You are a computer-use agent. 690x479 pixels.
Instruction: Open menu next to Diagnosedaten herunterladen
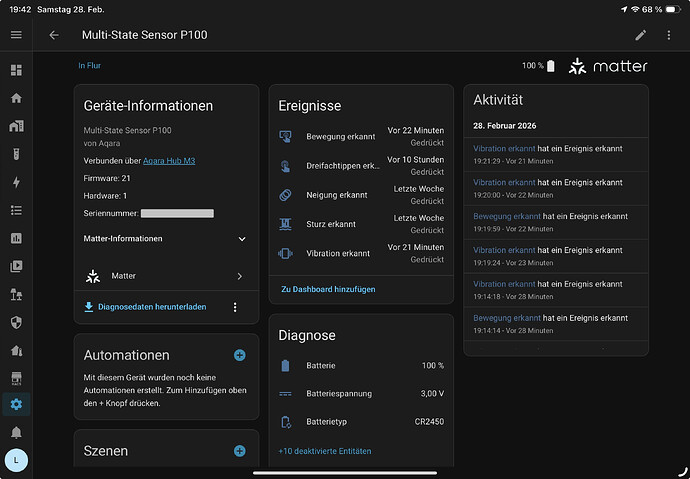click(236, 307)
